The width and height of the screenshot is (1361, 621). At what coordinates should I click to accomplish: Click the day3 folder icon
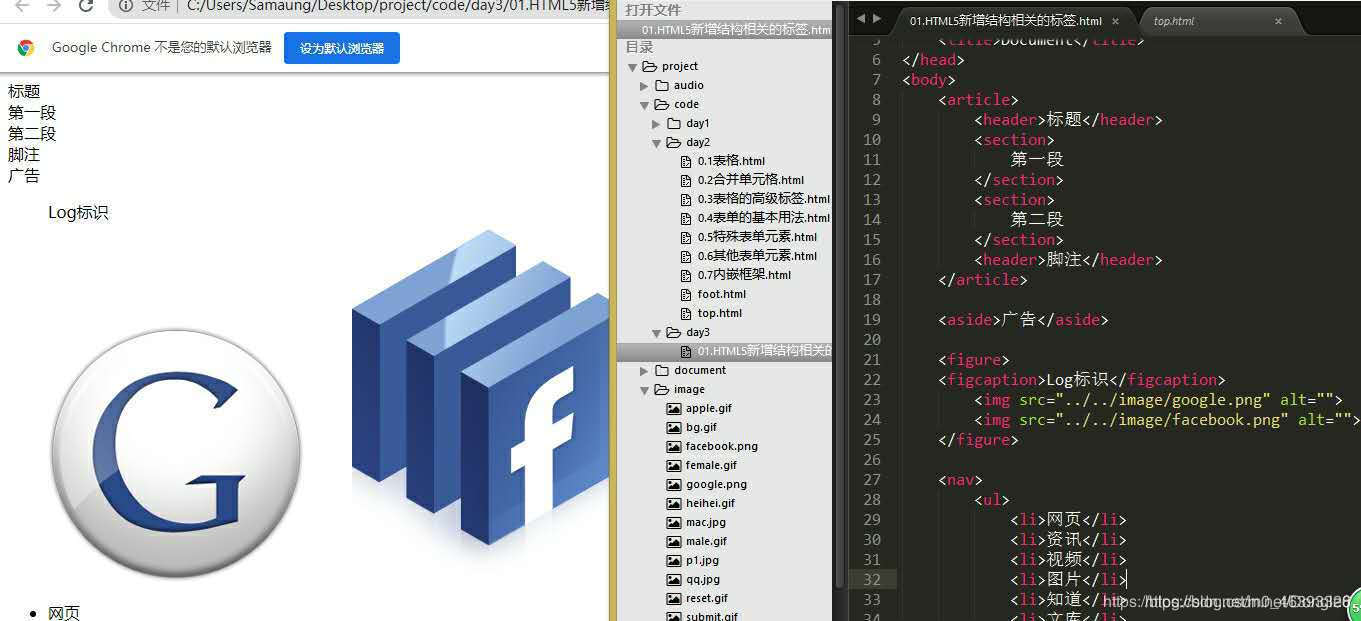pos(673,332)
